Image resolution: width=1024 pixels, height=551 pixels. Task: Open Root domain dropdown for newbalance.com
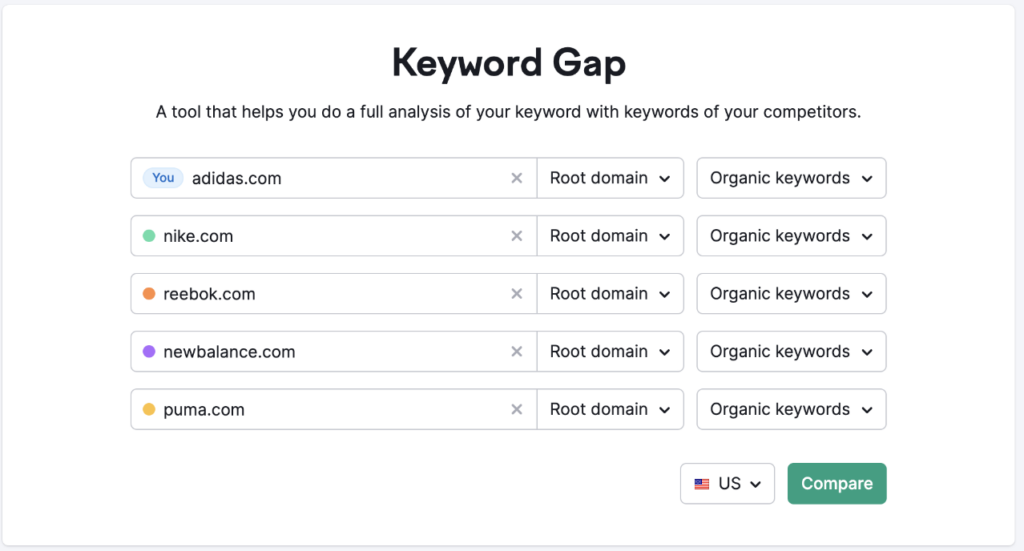610,351
